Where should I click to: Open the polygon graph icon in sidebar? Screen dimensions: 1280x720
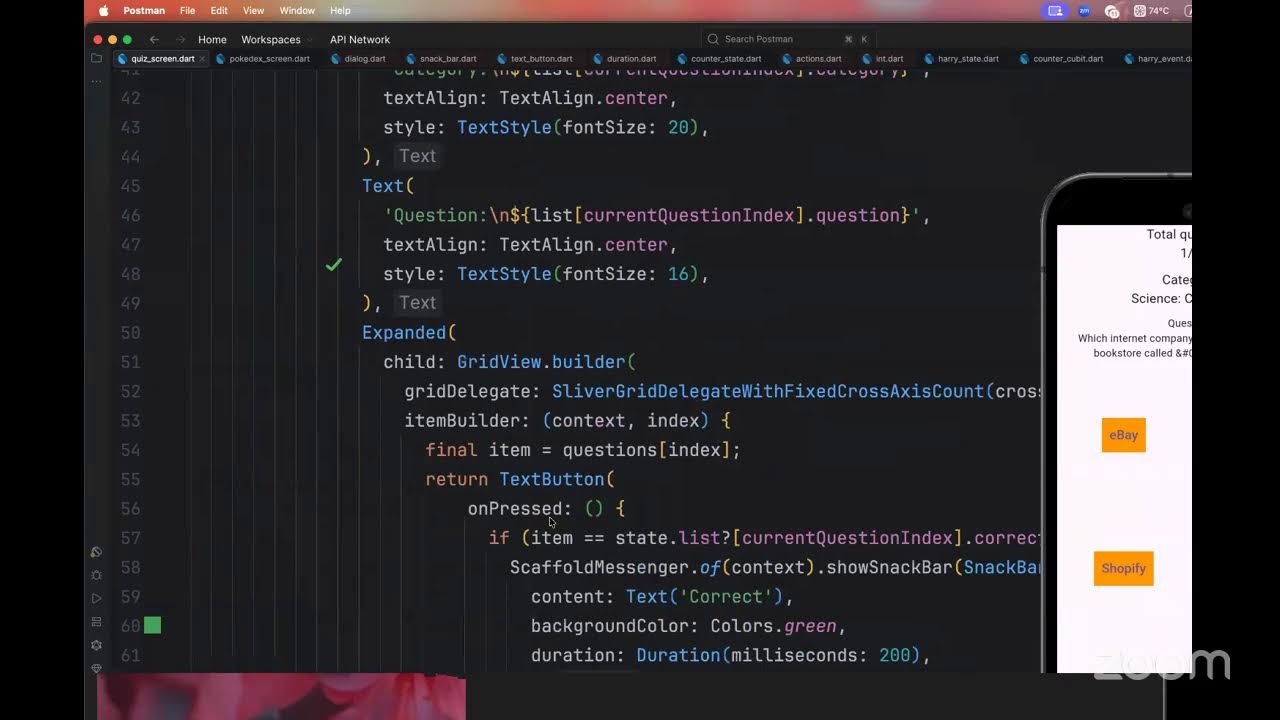(x=96, y=645)
